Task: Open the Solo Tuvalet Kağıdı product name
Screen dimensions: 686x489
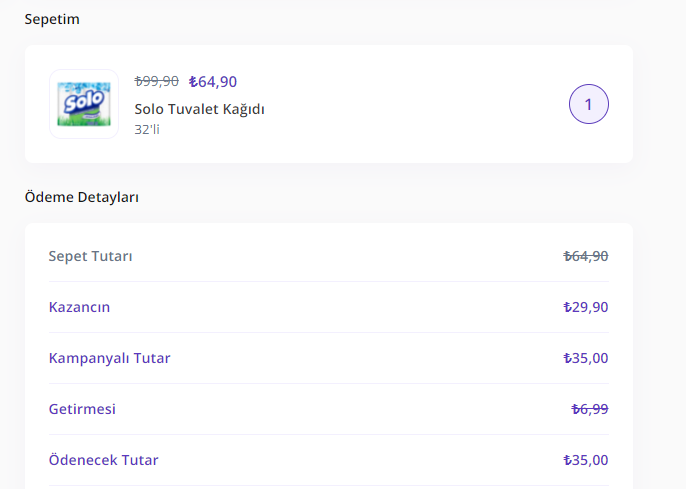Action: (x=199, y=109)
